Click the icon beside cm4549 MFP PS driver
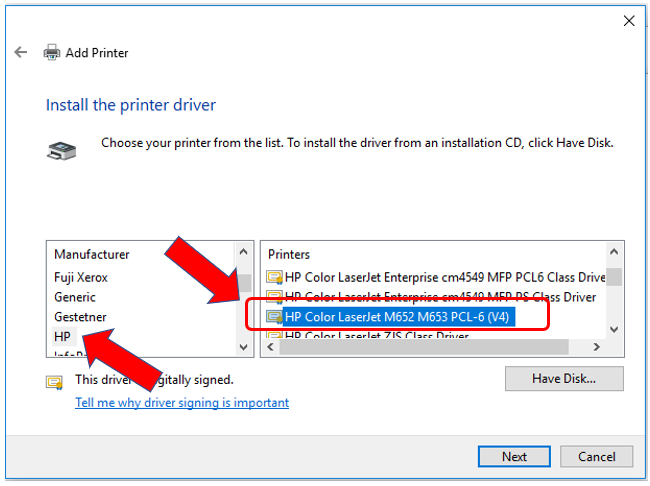The height and width of the screenshot is (486, 650). point(273,297)
